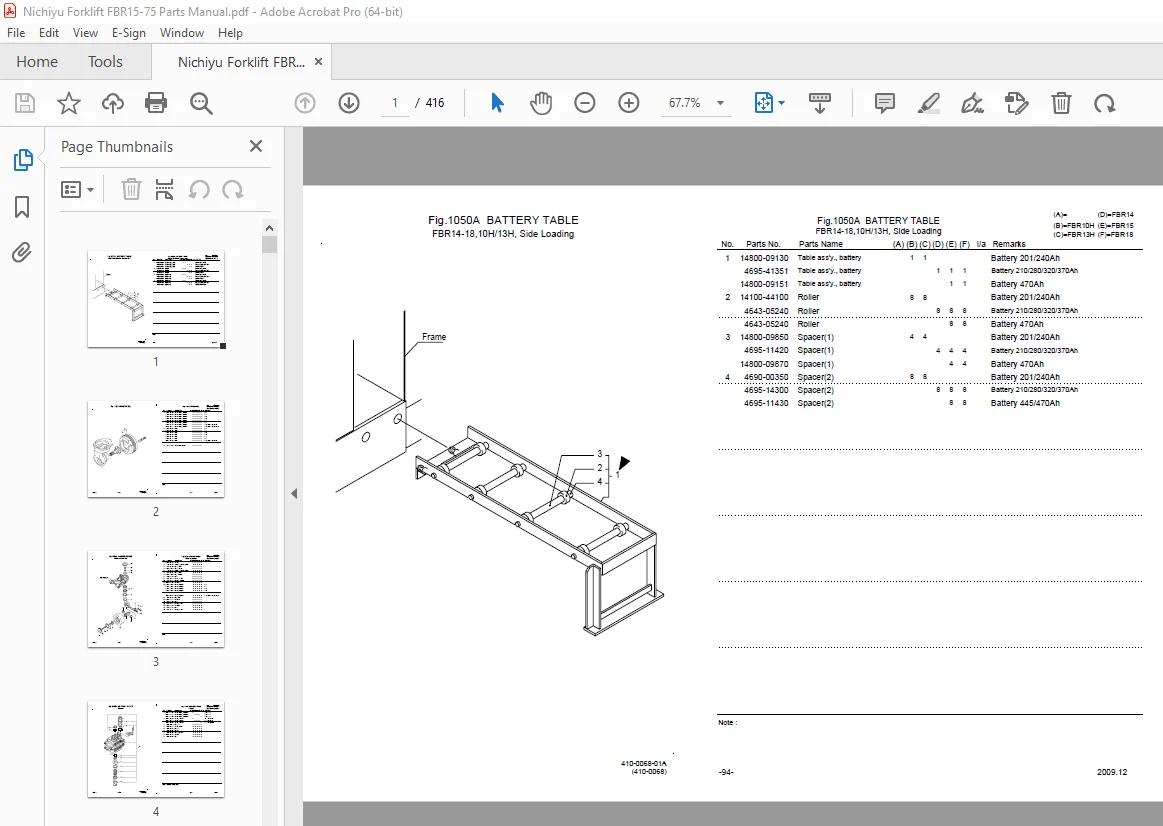Click part number 4695-11430 in table

pos(766,403)
